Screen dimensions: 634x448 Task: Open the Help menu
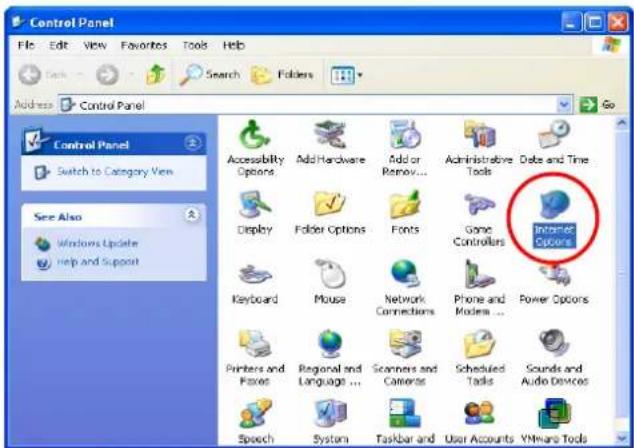[x=234, y=45]
